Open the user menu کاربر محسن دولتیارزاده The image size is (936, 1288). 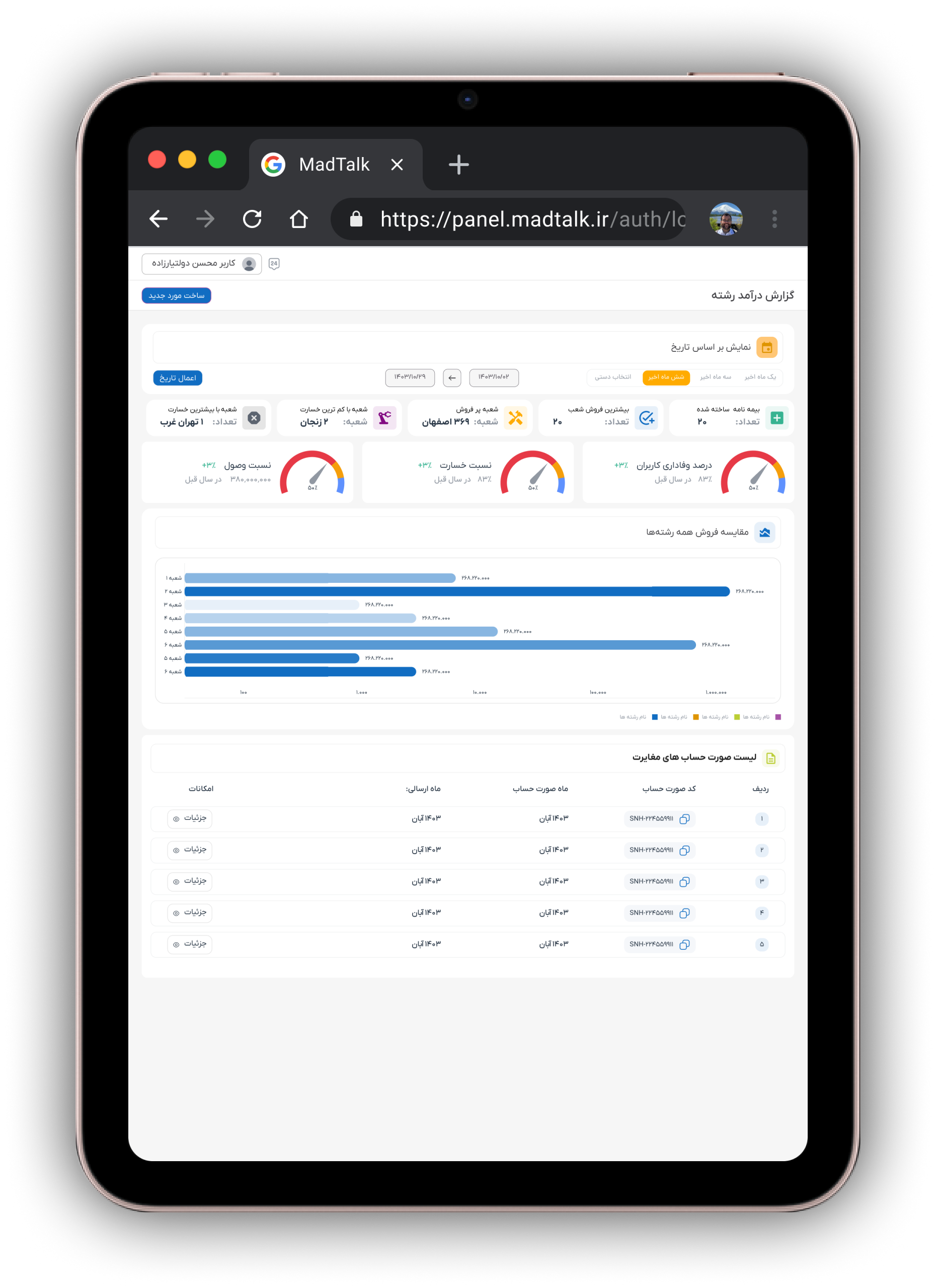(x=202, y=264)
